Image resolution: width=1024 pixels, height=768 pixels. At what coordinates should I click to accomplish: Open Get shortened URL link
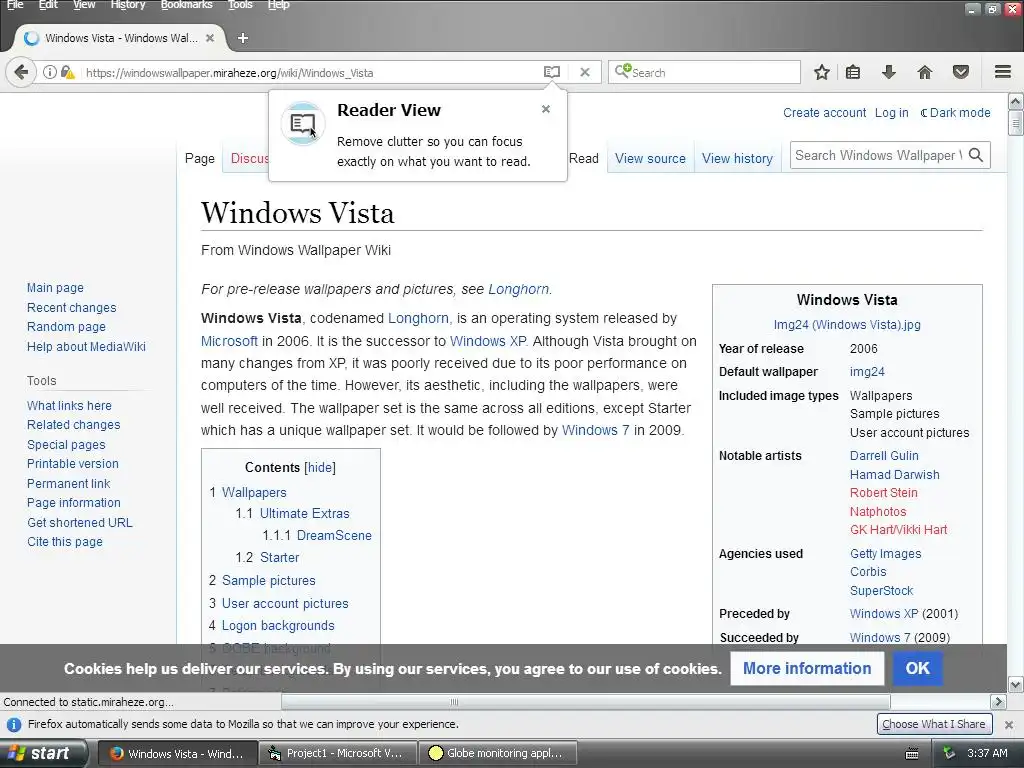(x=80, y=522)
